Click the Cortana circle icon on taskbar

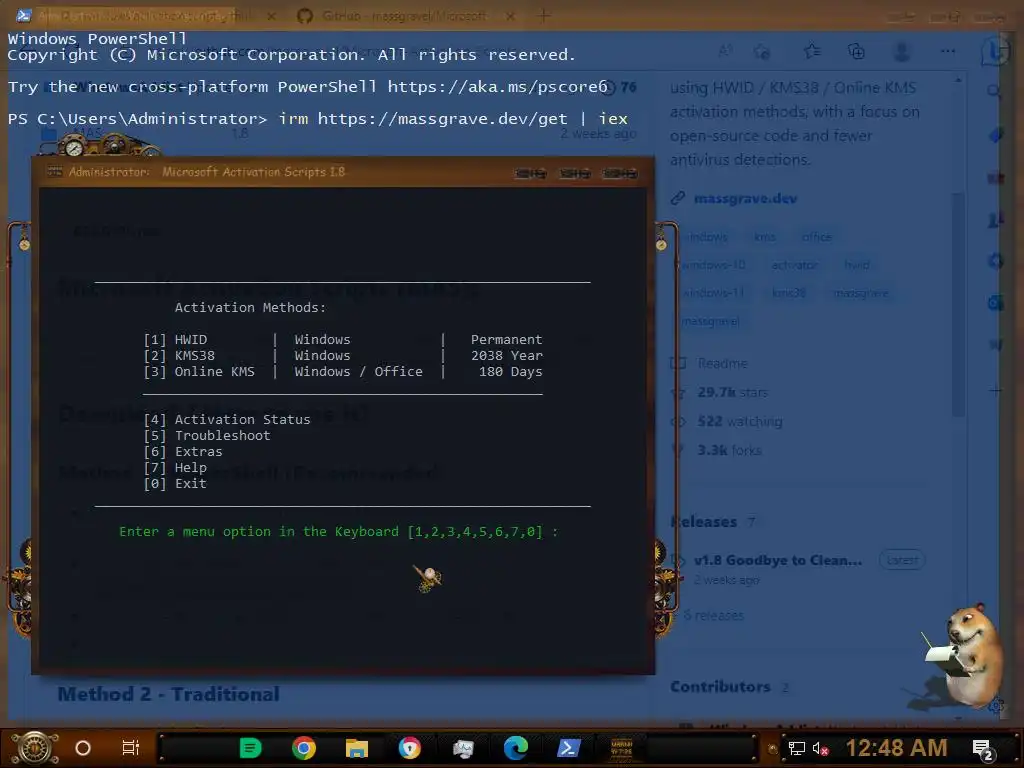83,748
